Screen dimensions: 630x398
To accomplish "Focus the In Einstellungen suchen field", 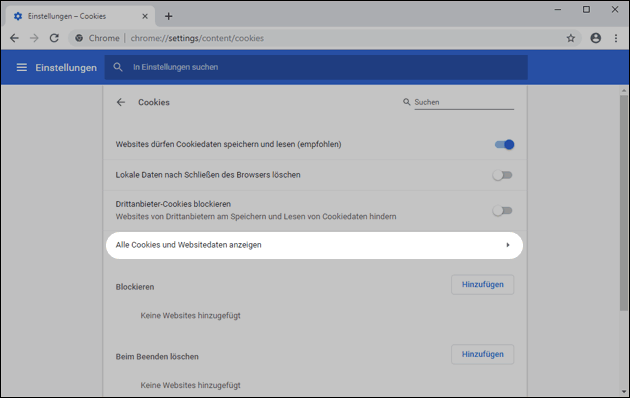I will 316,67.
